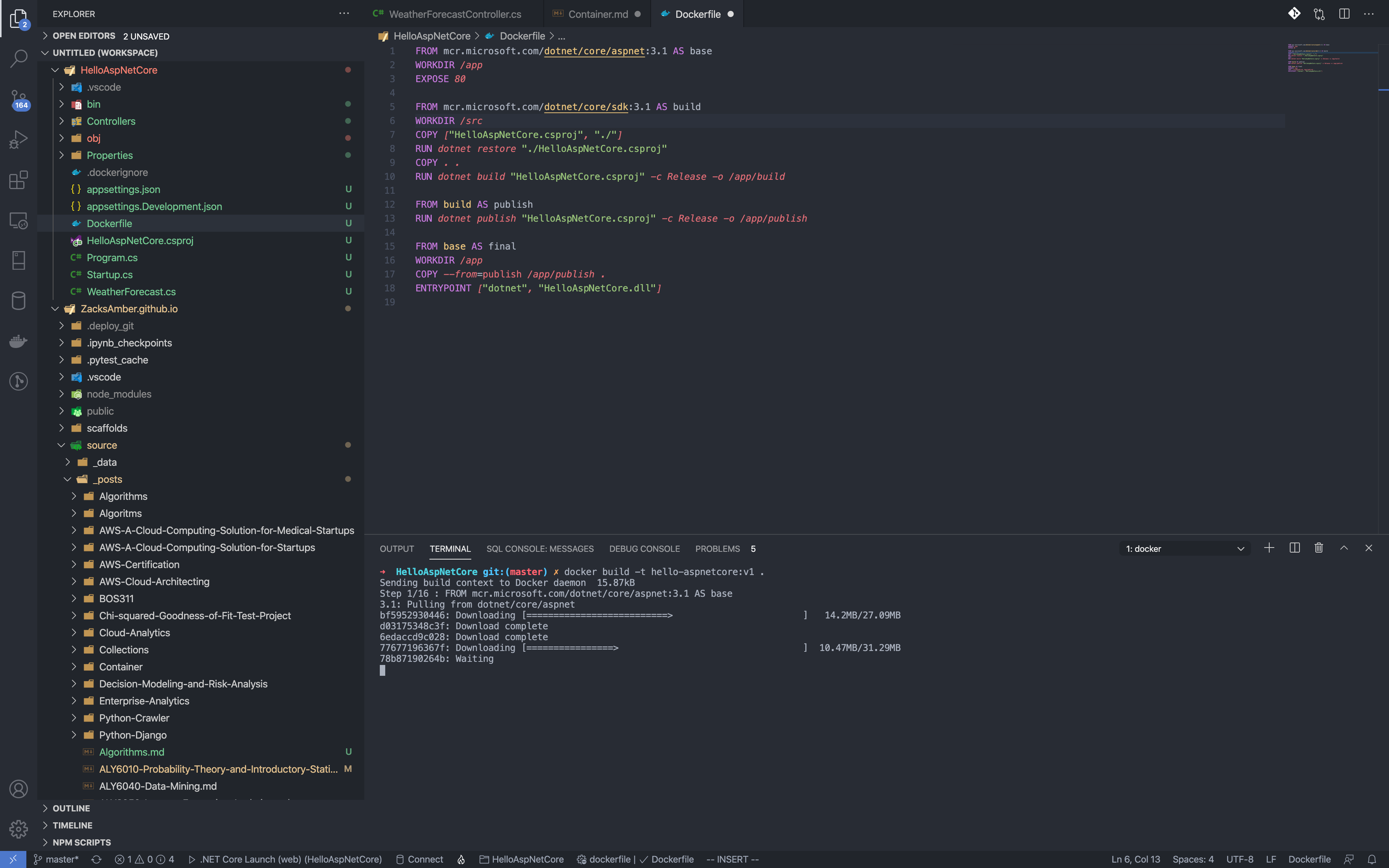Expand the Controllers folder
The width and height of the screenshot is (1389, 868).
coord(111,121)
